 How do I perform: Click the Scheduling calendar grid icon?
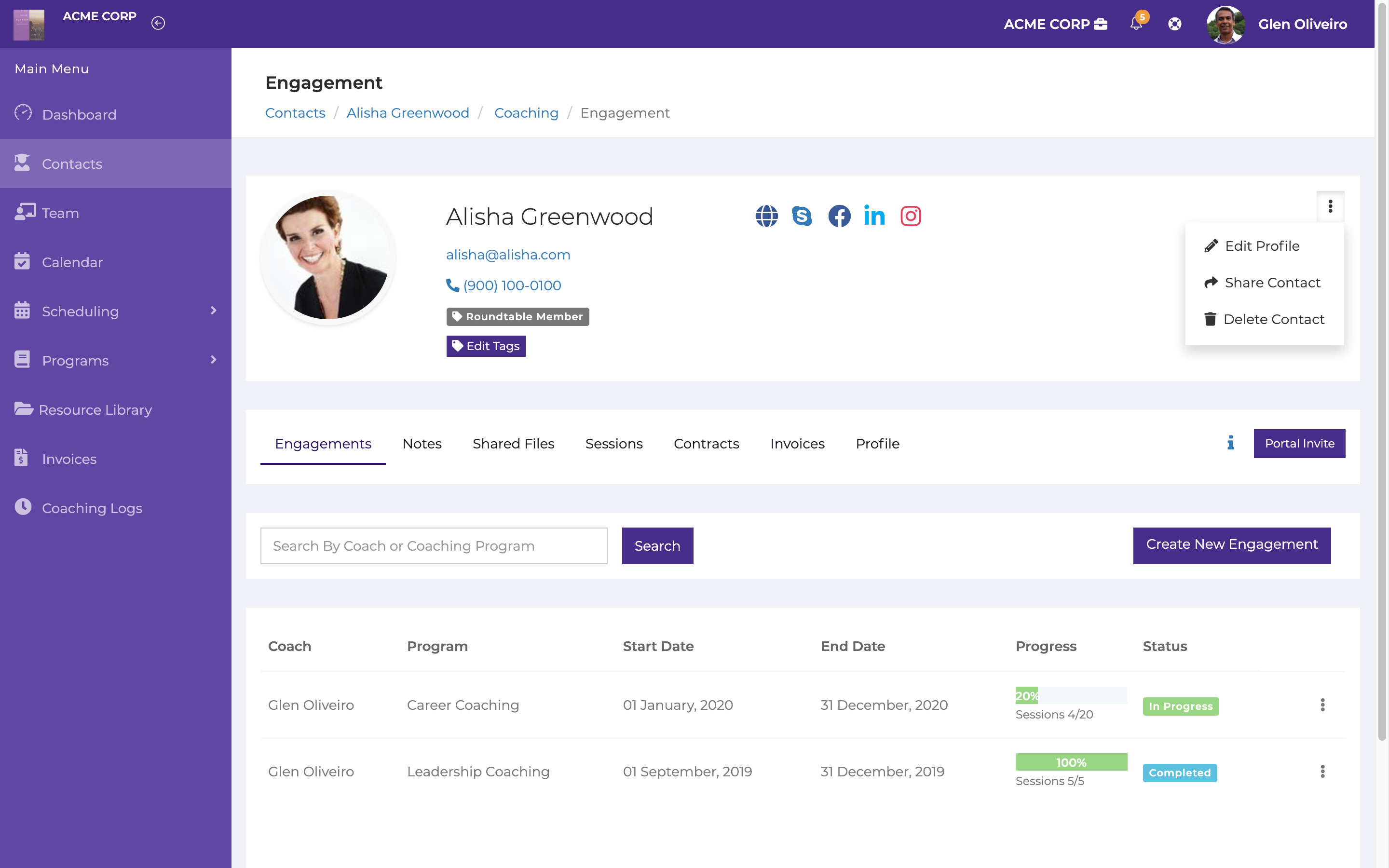click(22, 310)
